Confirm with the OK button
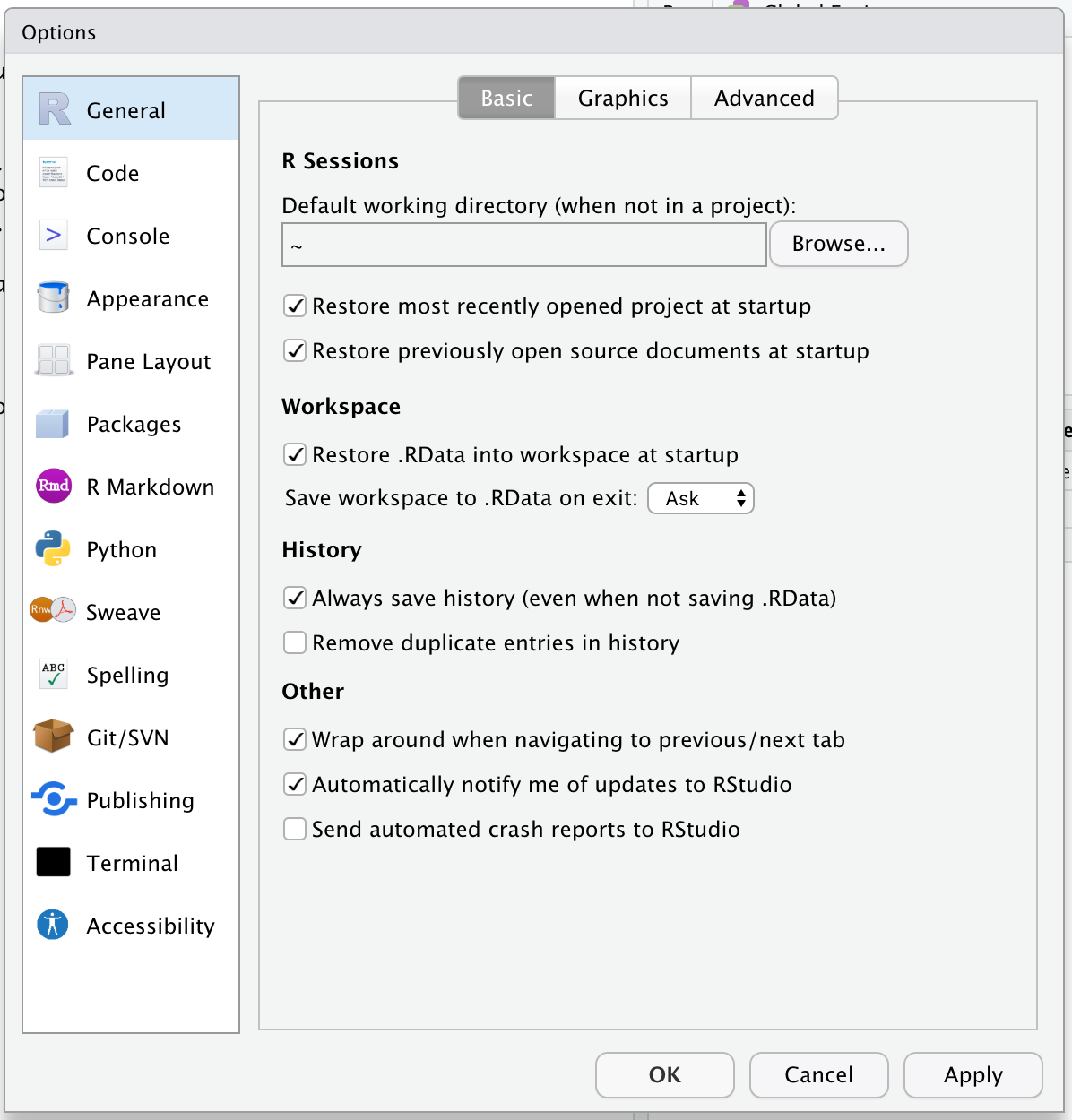This screenshot has width=1072, height=1120. point(665,1074)
